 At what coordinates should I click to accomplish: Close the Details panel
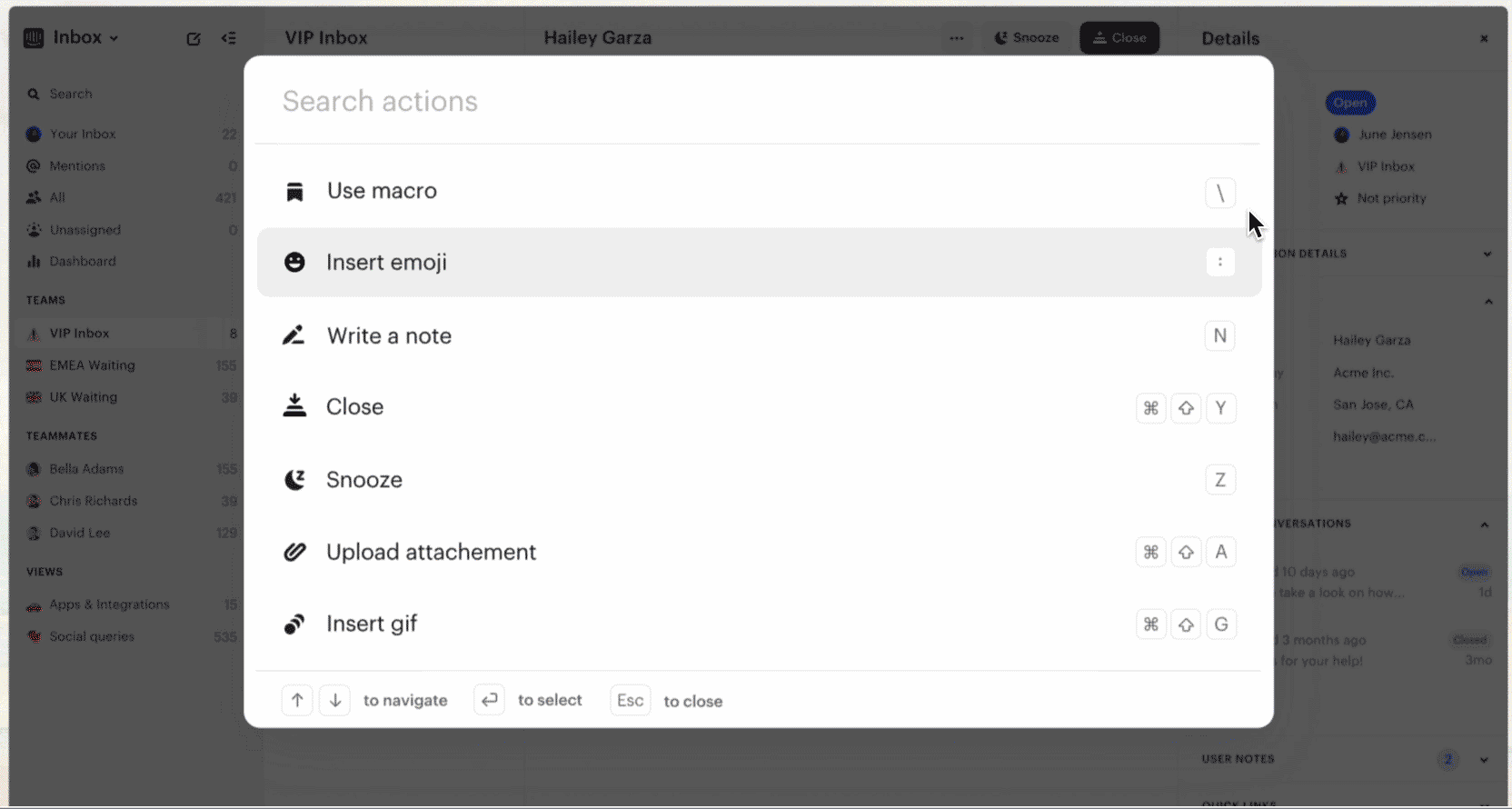[1484, 38]
